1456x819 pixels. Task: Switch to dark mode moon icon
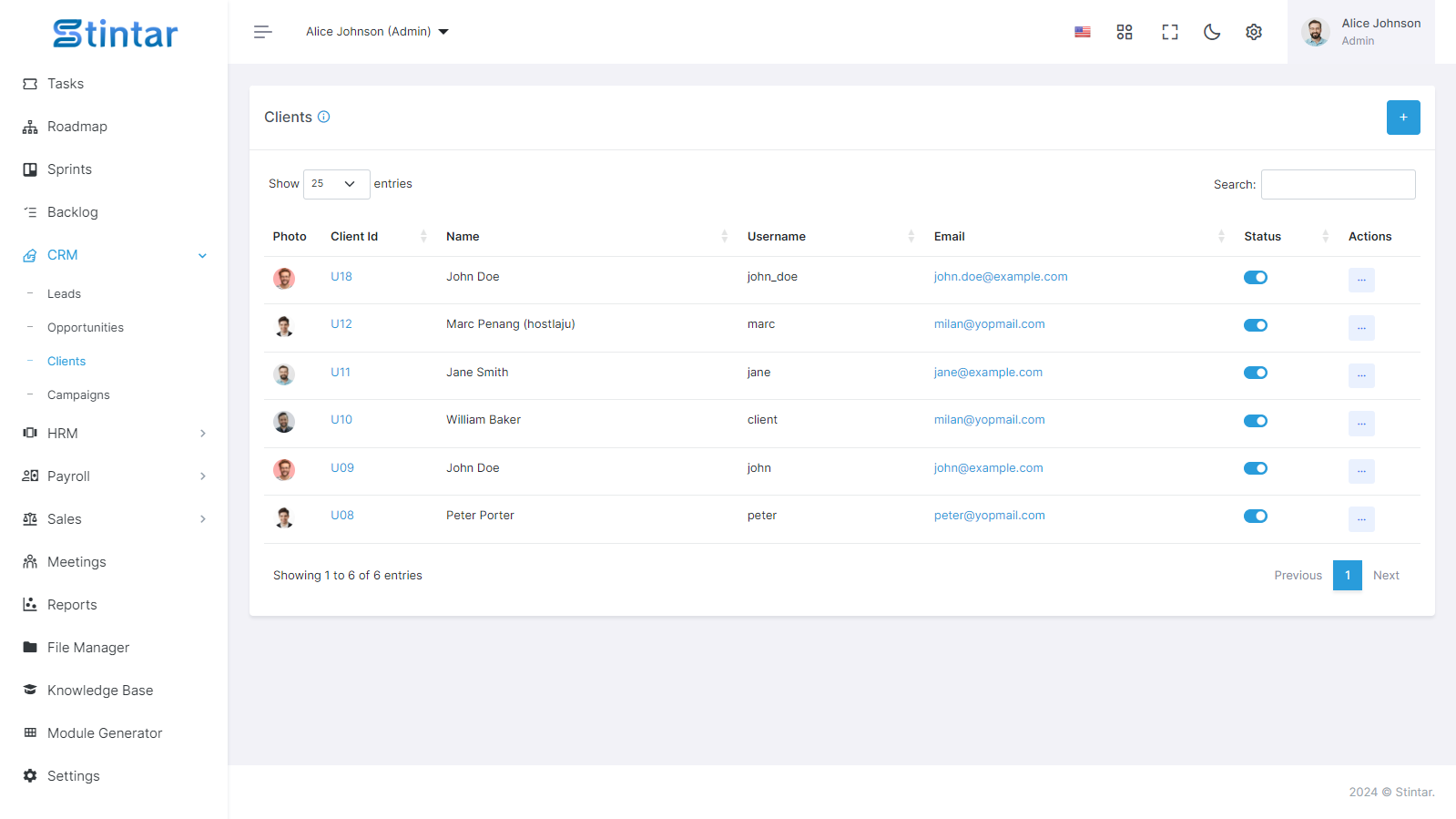point(1212,32)
